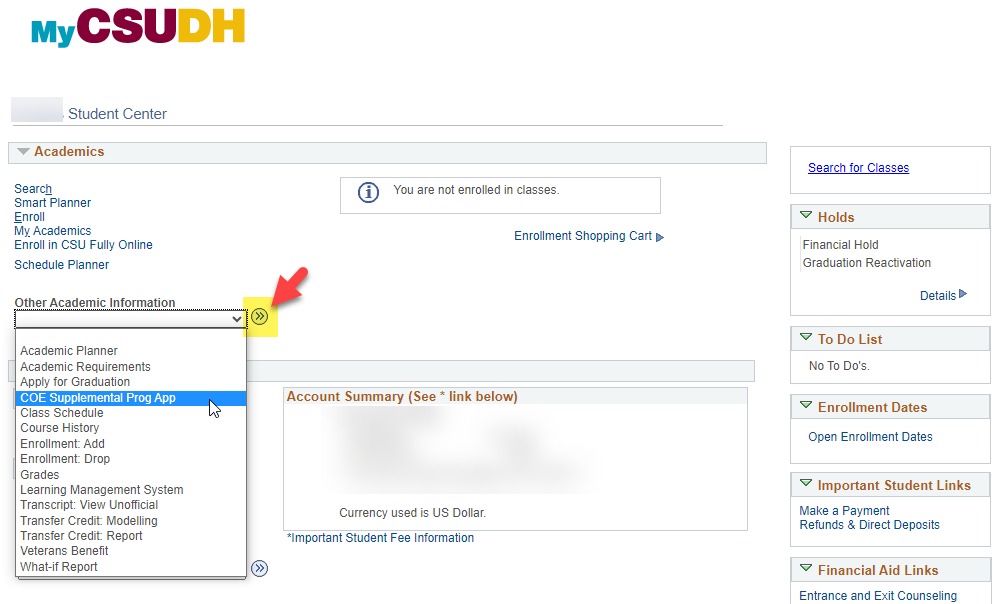Choose Apply for Graduation option
This screenshot has width=1008, height=604.
[130, 382]
